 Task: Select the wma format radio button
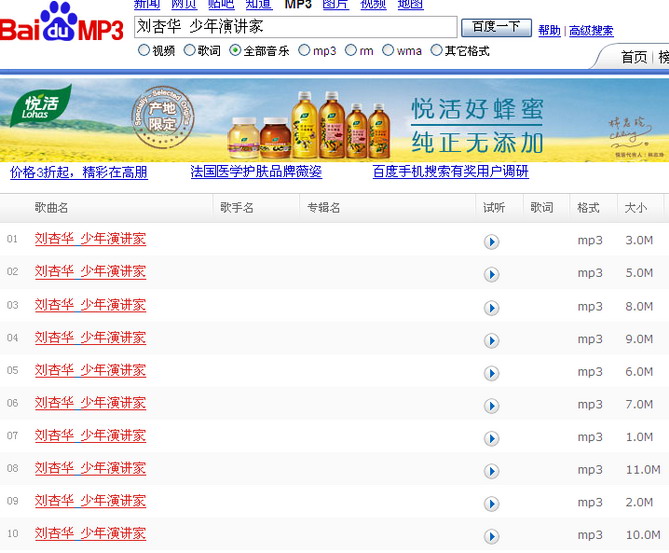[389, 50]
